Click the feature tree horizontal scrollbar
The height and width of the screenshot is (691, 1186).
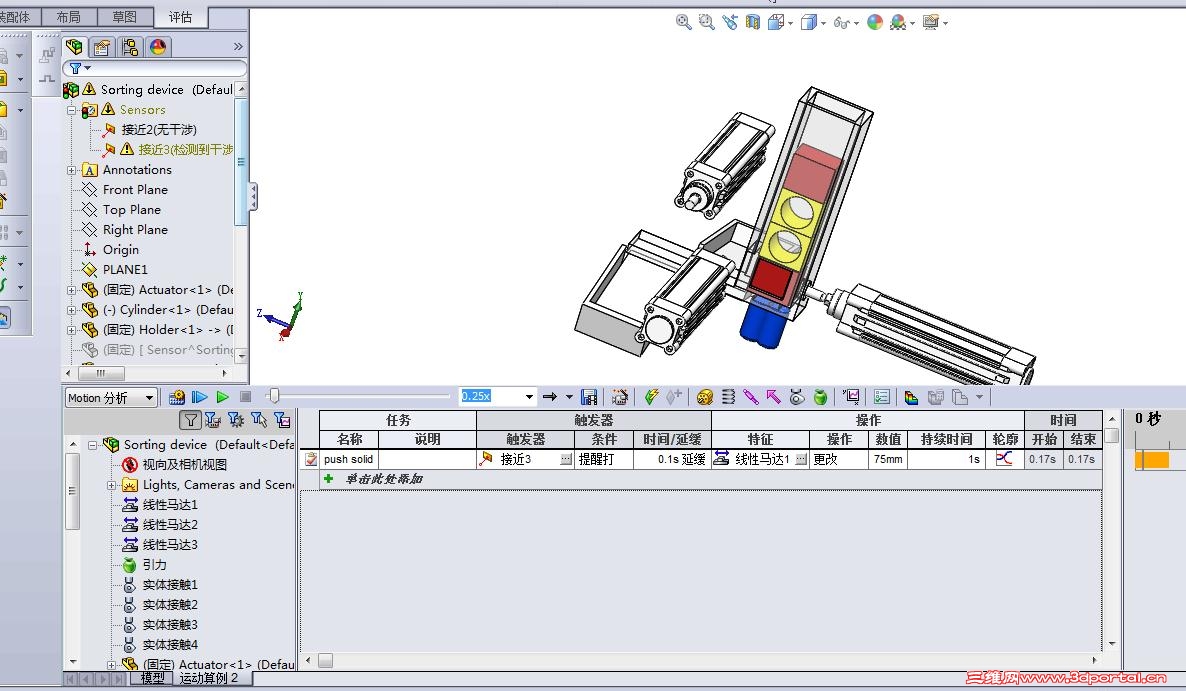coord(101,373)
